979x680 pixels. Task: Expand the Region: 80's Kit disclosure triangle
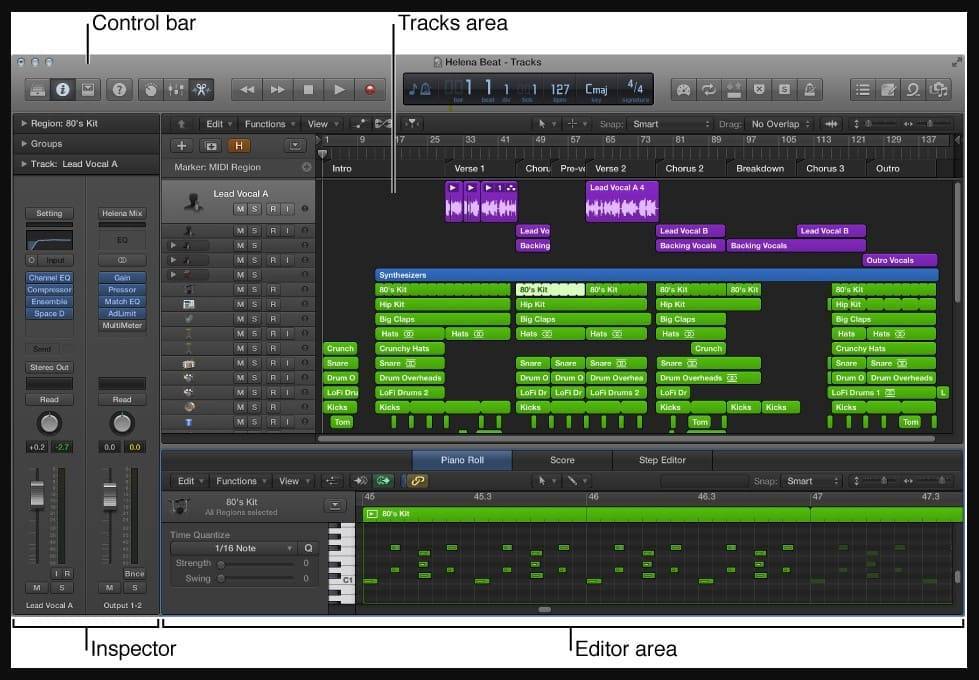tap(24, 124)
